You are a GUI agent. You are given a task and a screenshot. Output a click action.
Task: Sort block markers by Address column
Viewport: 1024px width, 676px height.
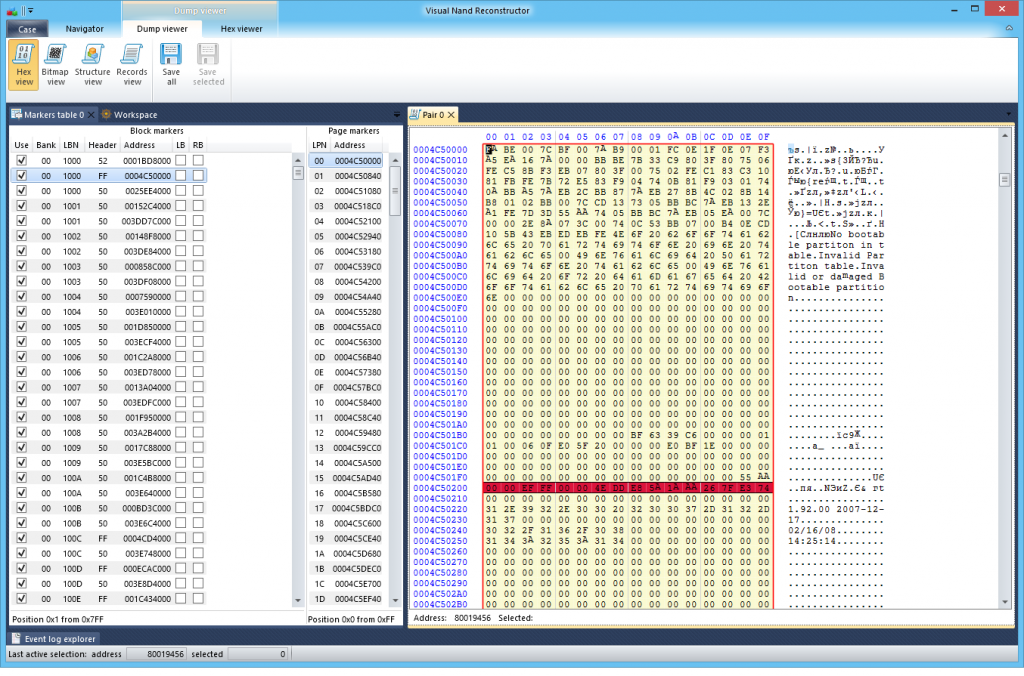click(140, 145)
